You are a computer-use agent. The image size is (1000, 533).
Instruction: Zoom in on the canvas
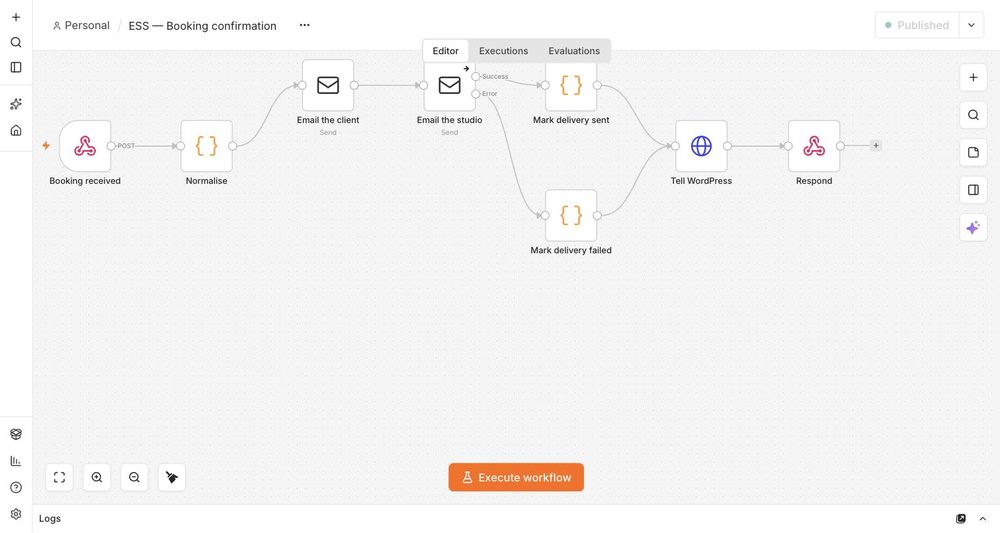click(x=97, y=478)
